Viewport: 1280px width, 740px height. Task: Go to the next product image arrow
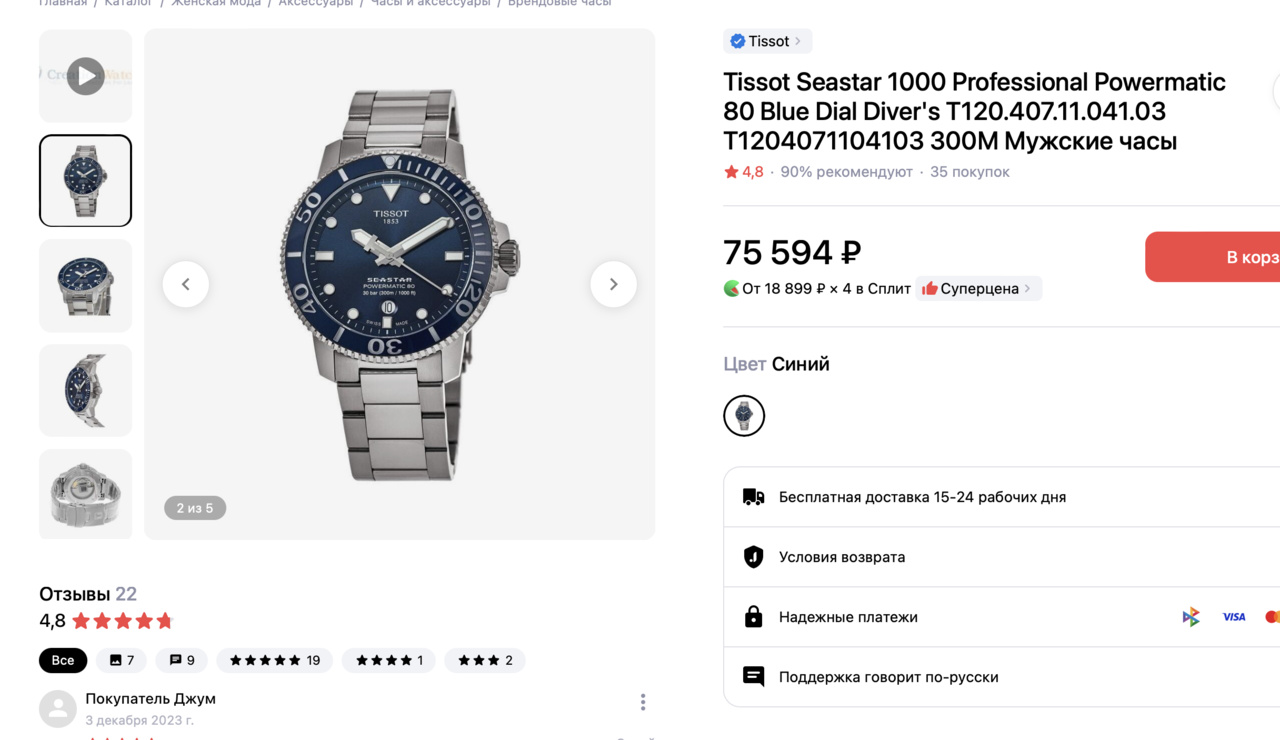(613, 285)
